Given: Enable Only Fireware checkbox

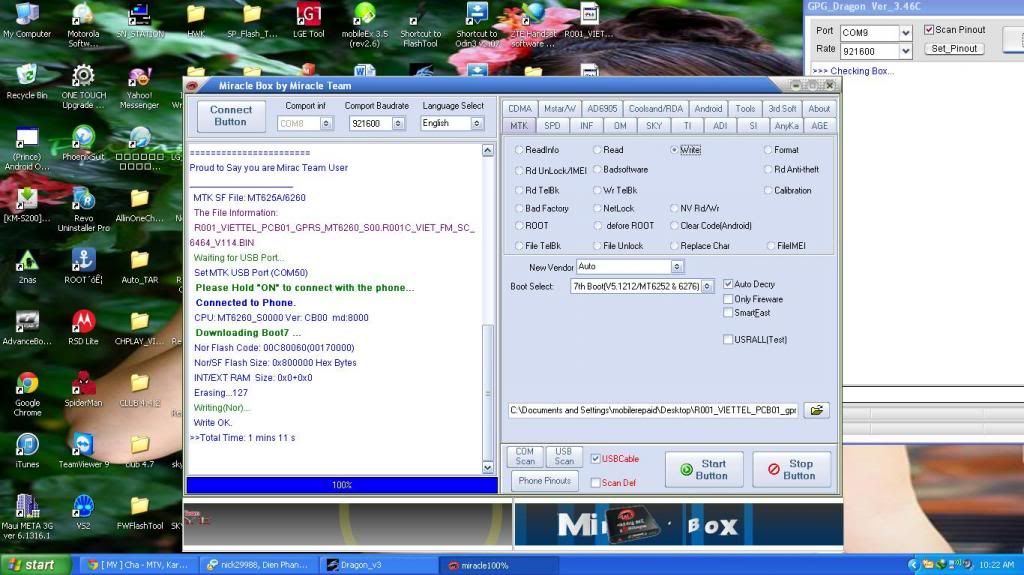Looking at the screenshot, I should tap(728, 299).
